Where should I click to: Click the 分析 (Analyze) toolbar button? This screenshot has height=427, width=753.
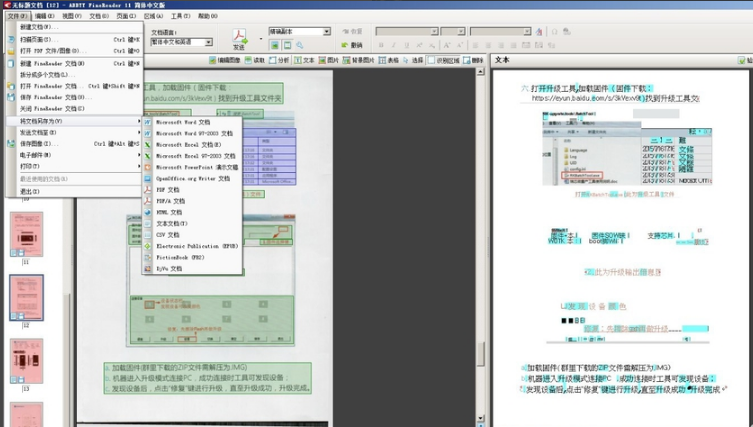tap(279, 60)
